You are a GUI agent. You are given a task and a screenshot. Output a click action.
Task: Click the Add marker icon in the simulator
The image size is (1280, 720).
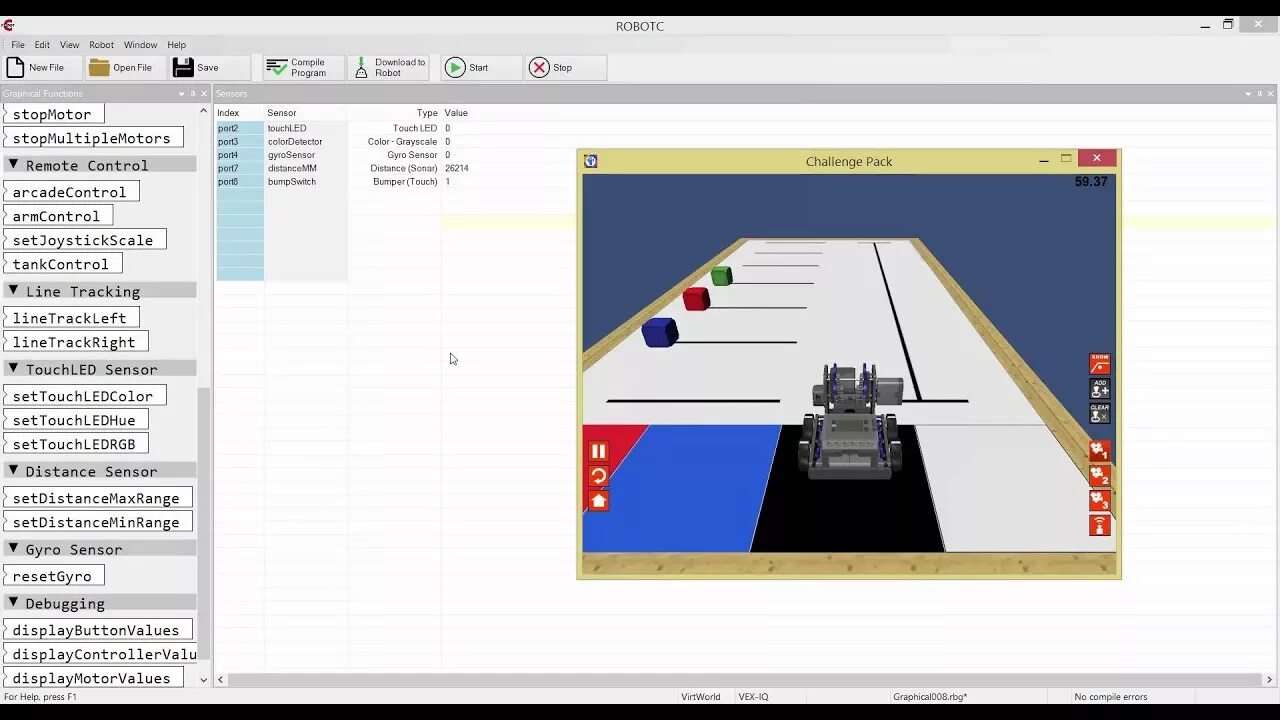(1100, 388)
